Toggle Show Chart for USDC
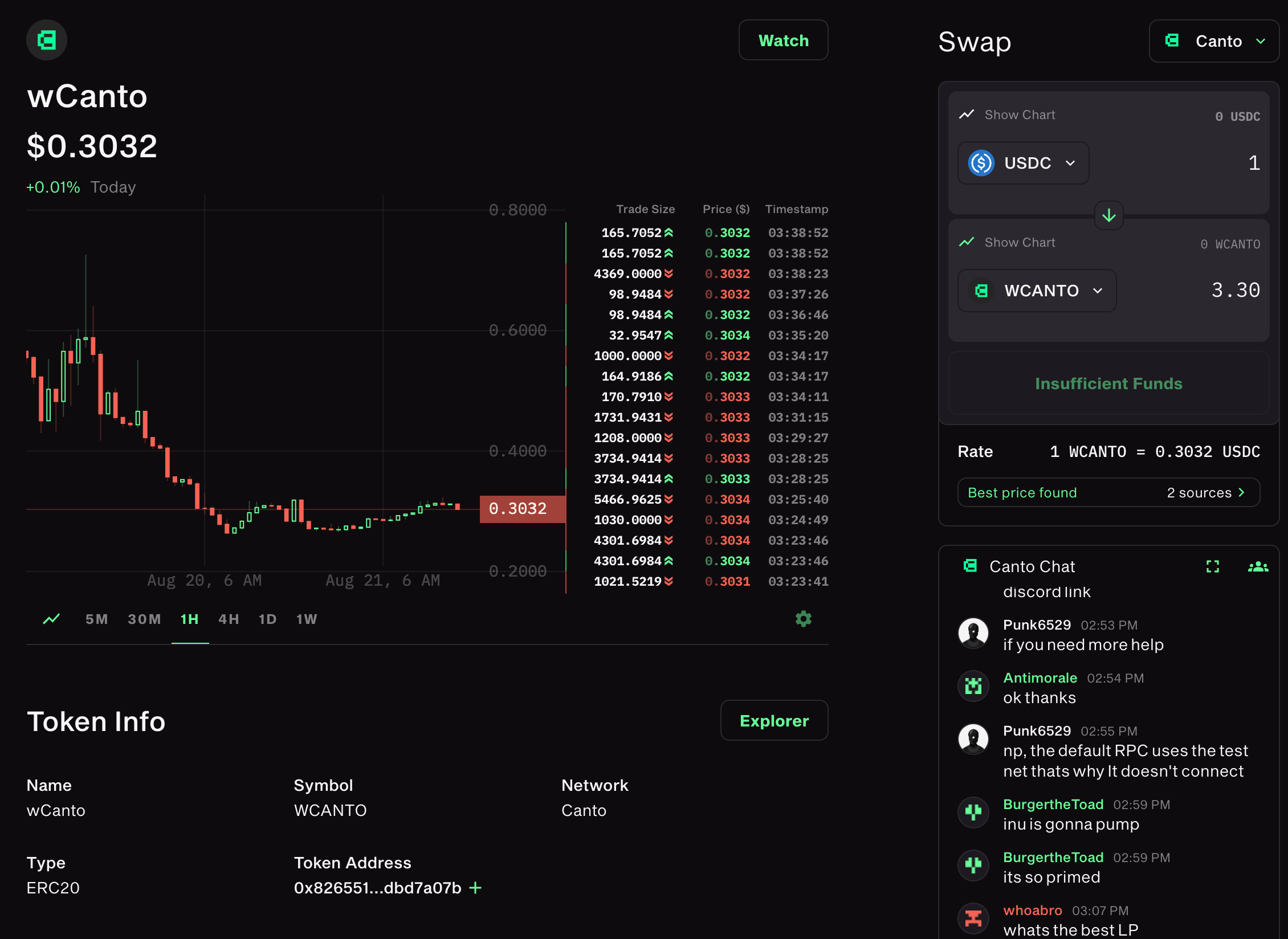This screenshot has height=939, width=1288. 1007,115
